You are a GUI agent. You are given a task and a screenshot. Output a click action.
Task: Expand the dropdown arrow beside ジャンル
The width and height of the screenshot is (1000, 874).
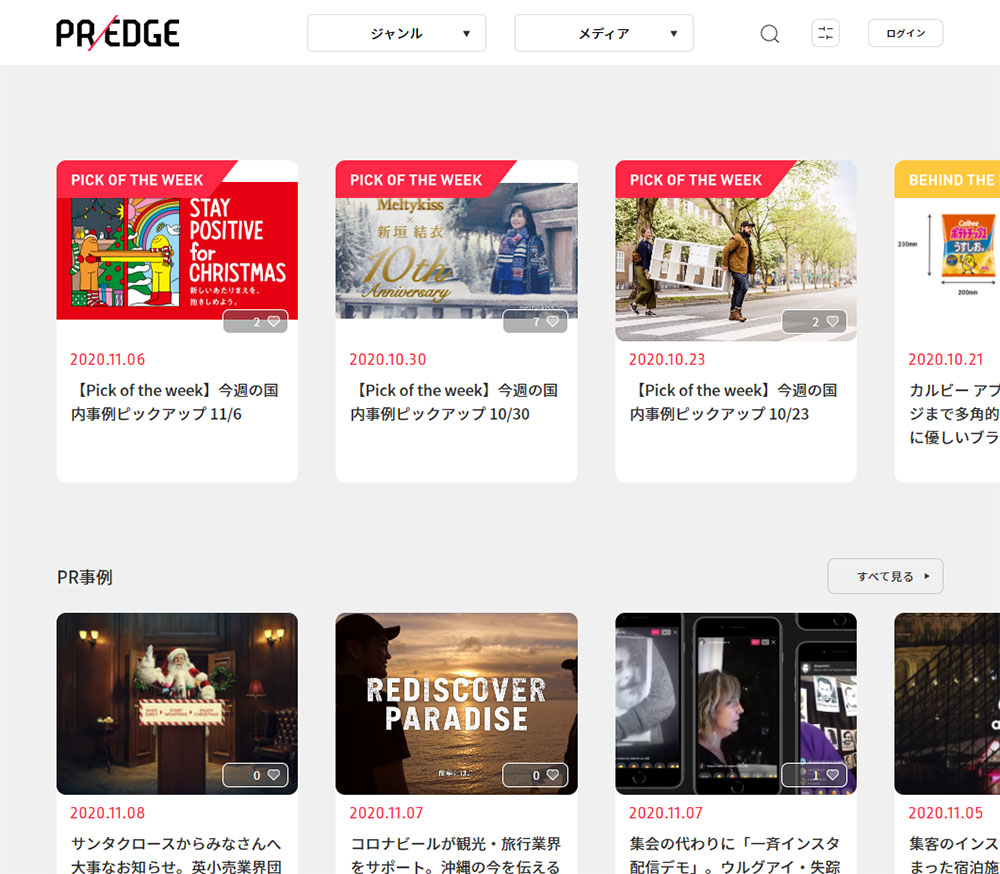[x=466, y=33]
